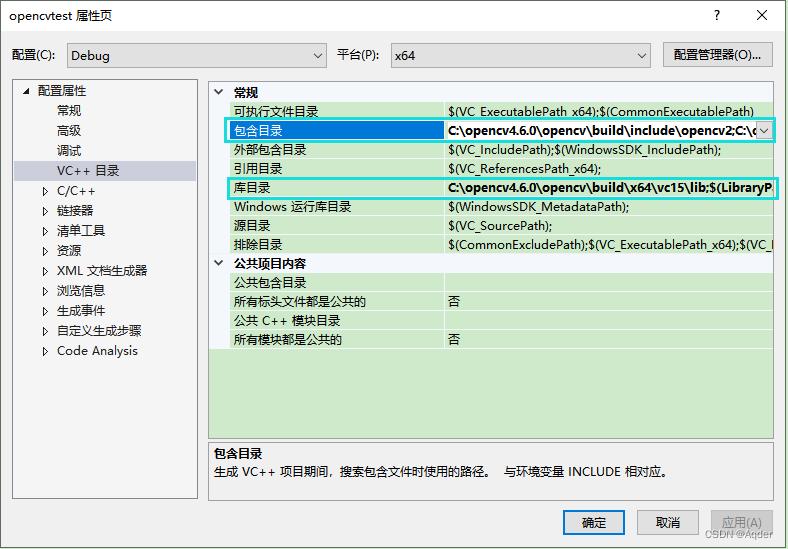Click the 确定 button
788x549 pixels.
pyautogui.click(x=594, y=522)
